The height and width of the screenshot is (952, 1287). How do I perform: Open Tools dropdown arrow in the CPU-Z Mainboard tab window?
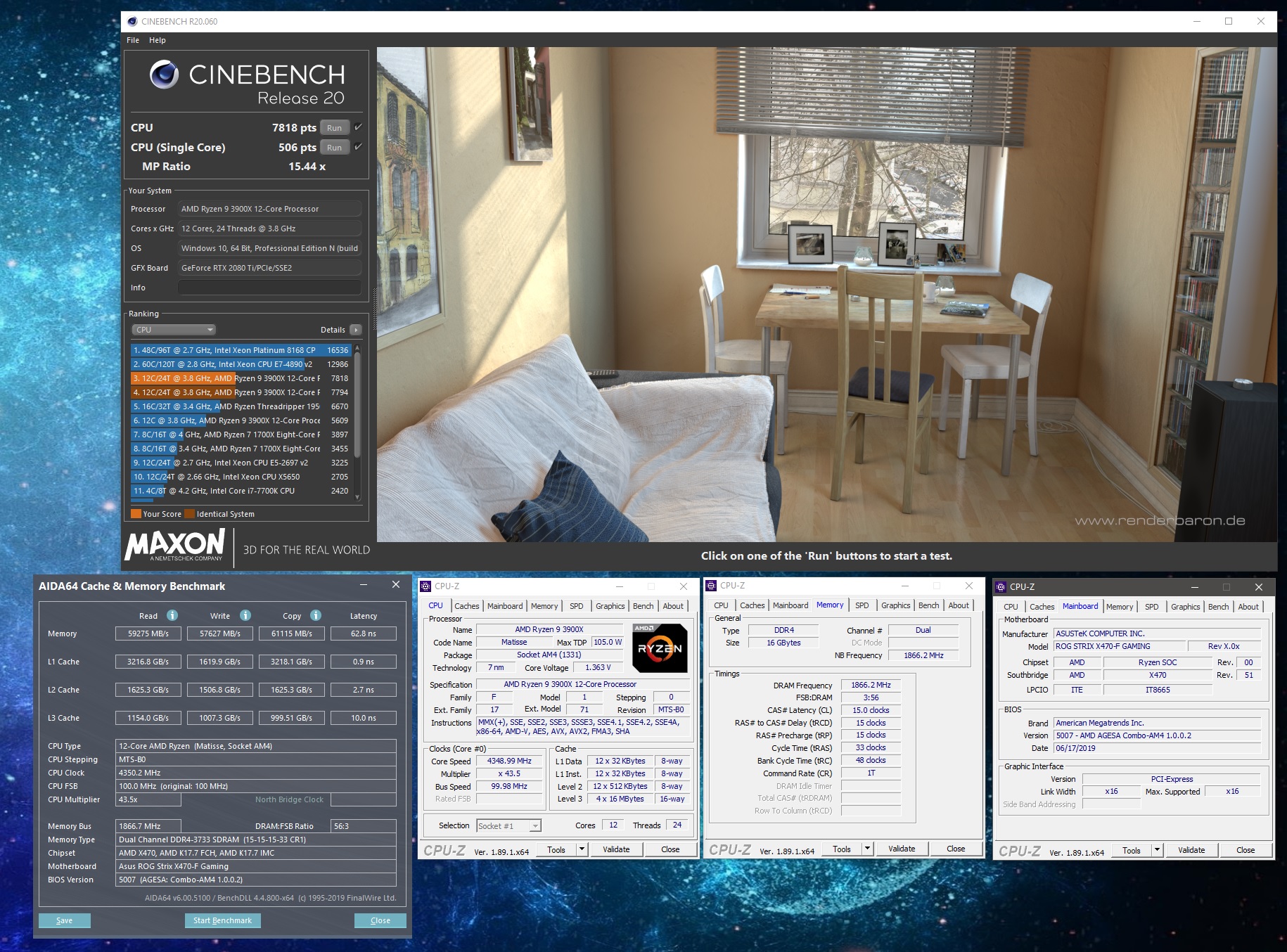pos(1157,850)
